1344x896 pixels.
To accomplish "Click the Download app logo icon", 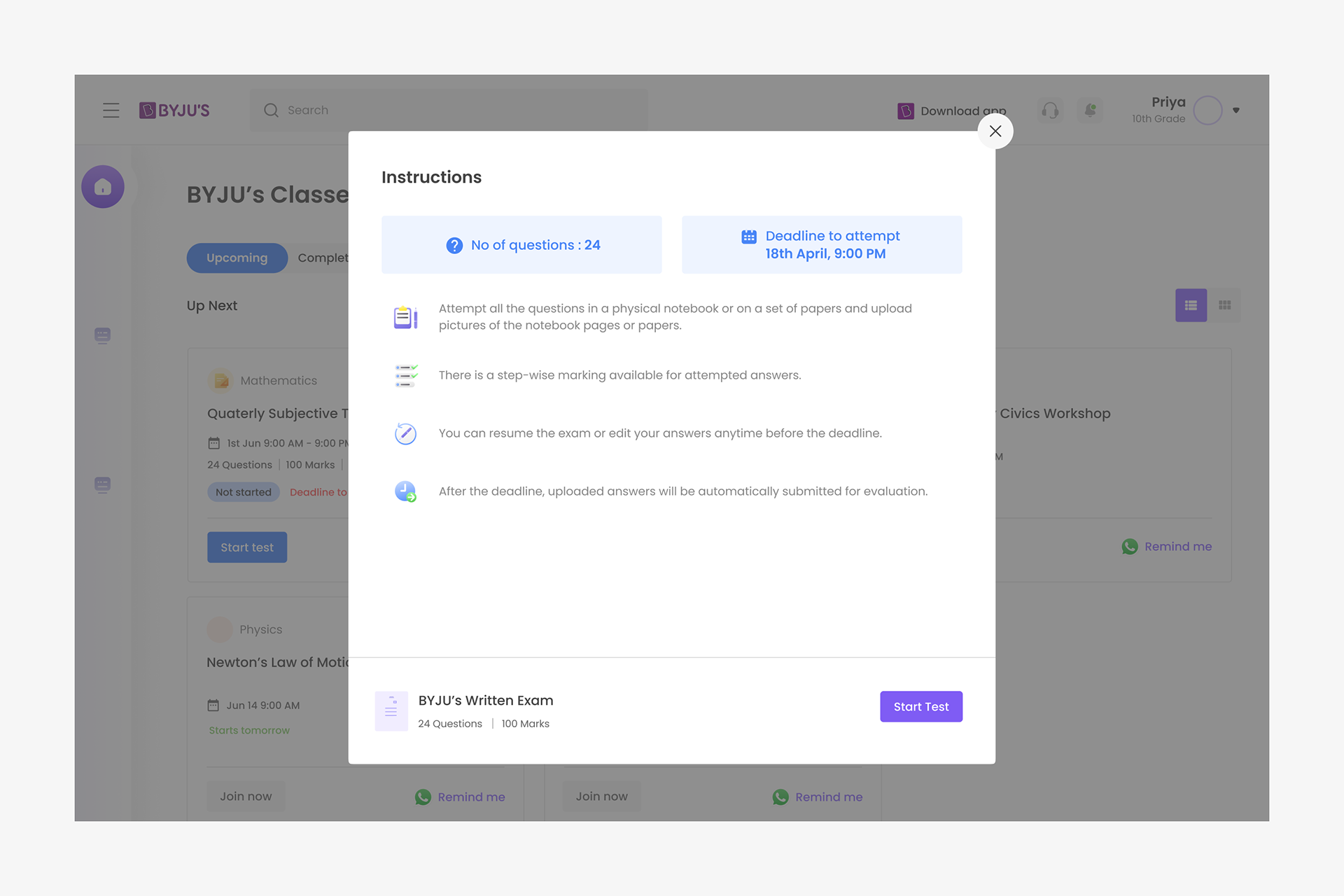I will pos(906,111).
